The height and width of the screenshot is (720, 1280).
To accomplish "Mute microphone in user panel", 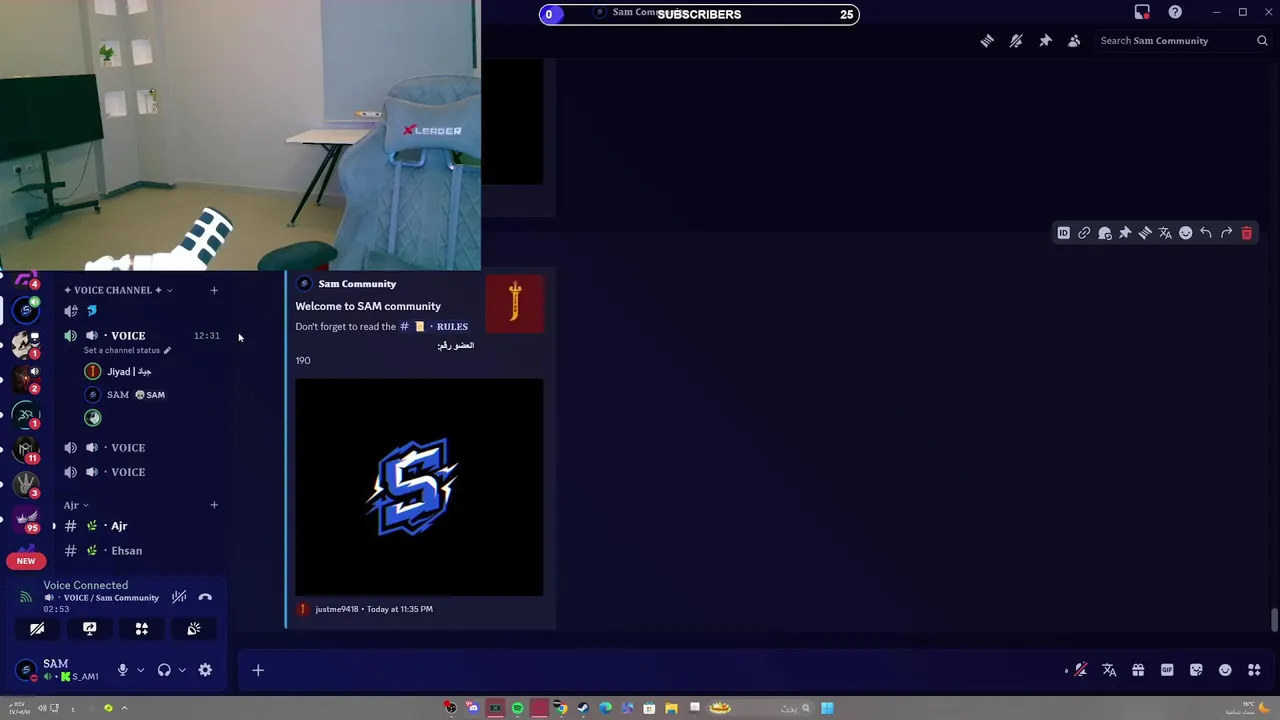I will 123,670.
